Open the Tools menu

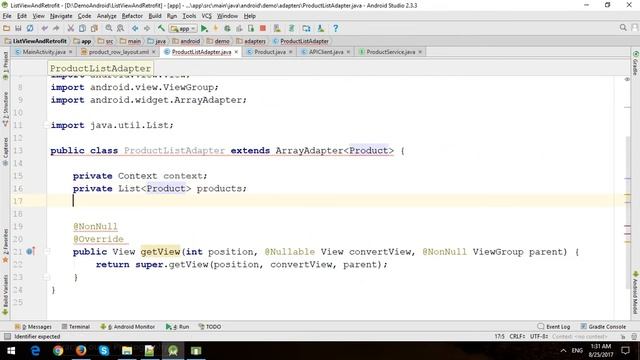point(189,16)
